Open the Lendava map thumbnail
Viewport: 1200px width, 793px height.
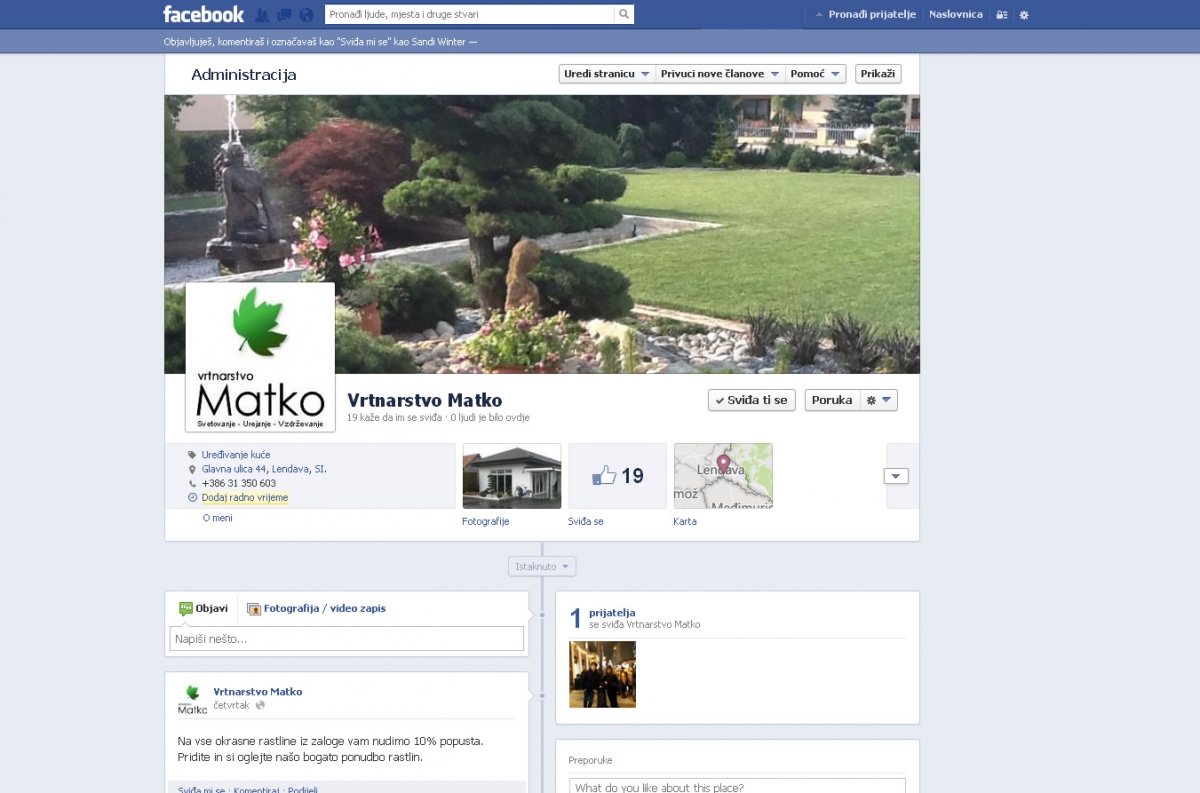723,476
